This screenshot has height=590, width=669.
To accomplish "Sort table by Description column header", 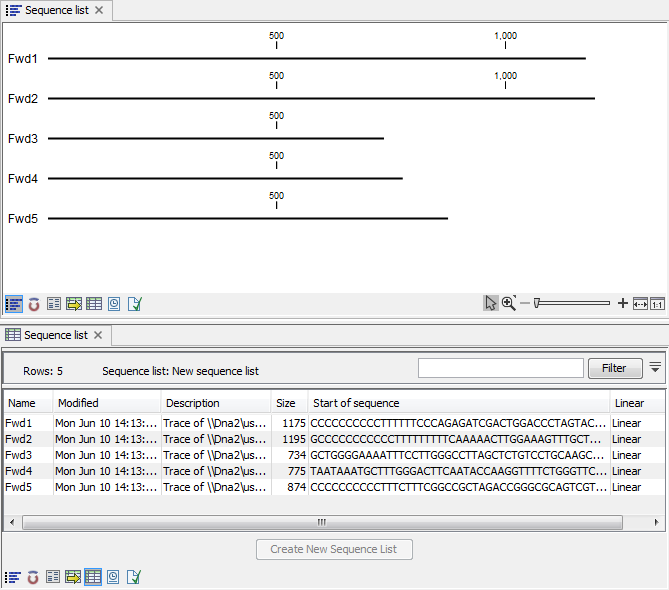I will (216, 403).
